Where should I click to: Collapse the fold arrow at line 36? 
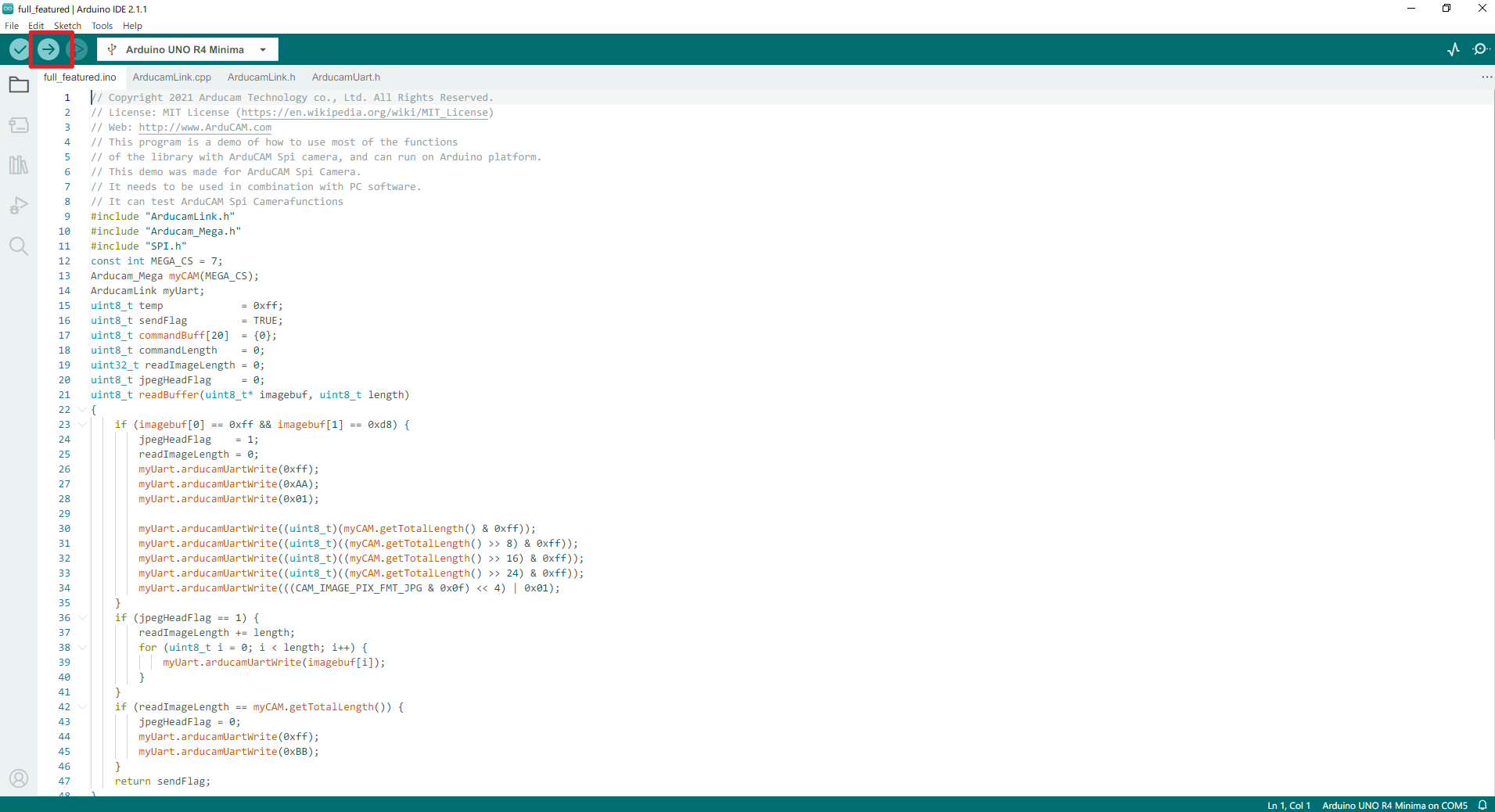(82, 618)
